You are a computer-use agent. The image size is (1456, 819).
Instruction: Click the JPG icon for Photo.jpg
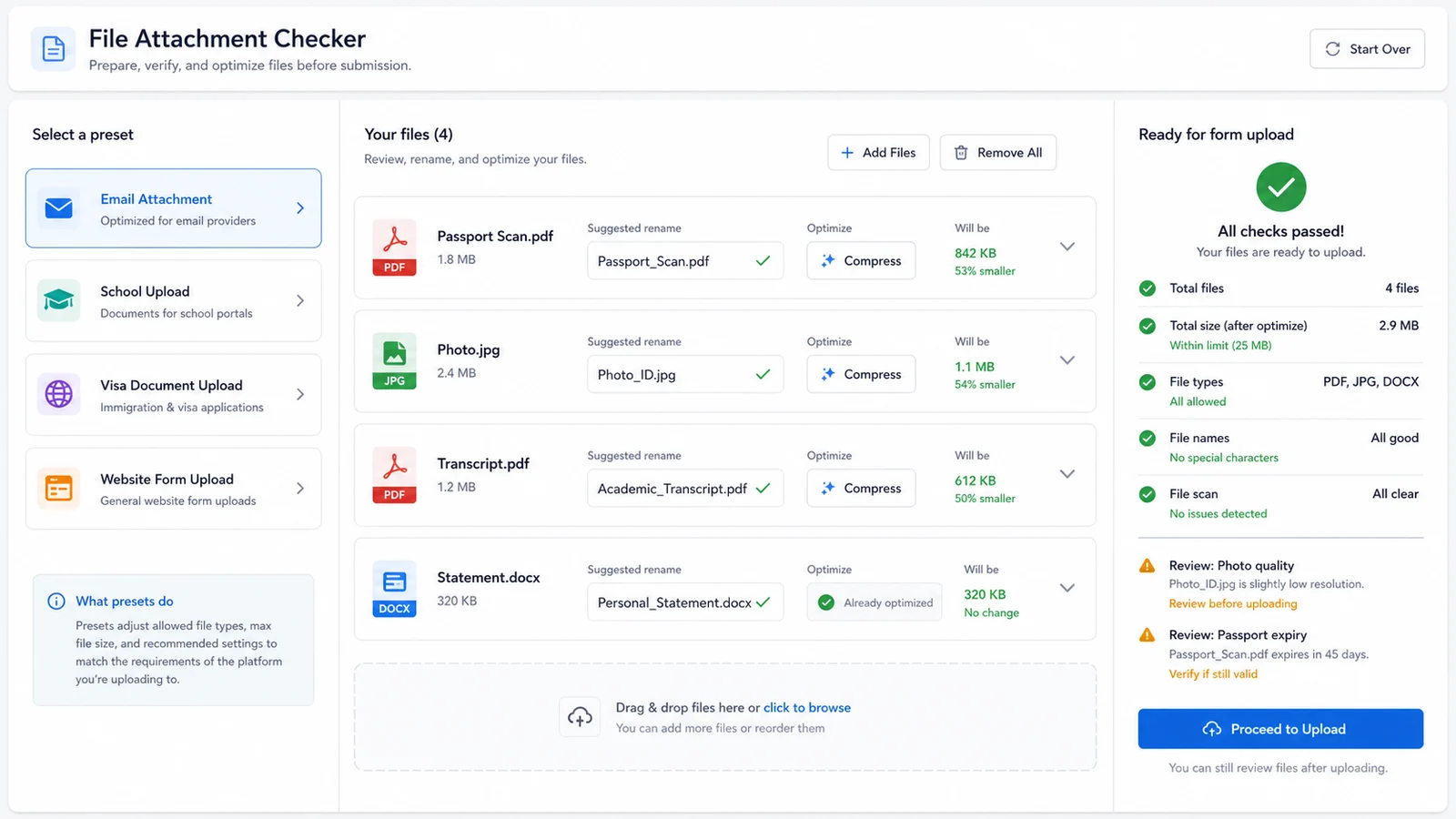[x=394, y=361]
